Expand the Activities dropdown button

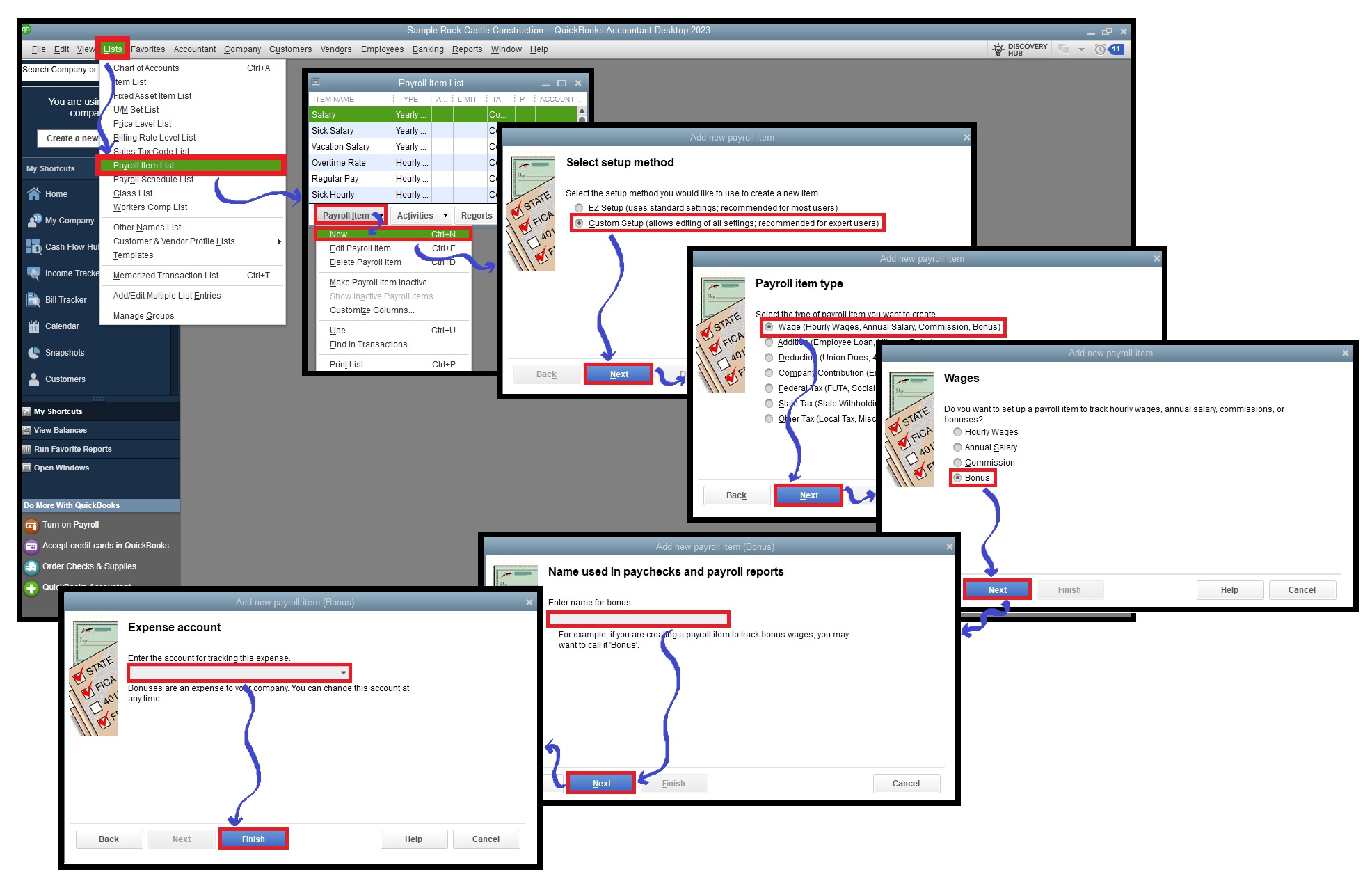coord(445,216)
